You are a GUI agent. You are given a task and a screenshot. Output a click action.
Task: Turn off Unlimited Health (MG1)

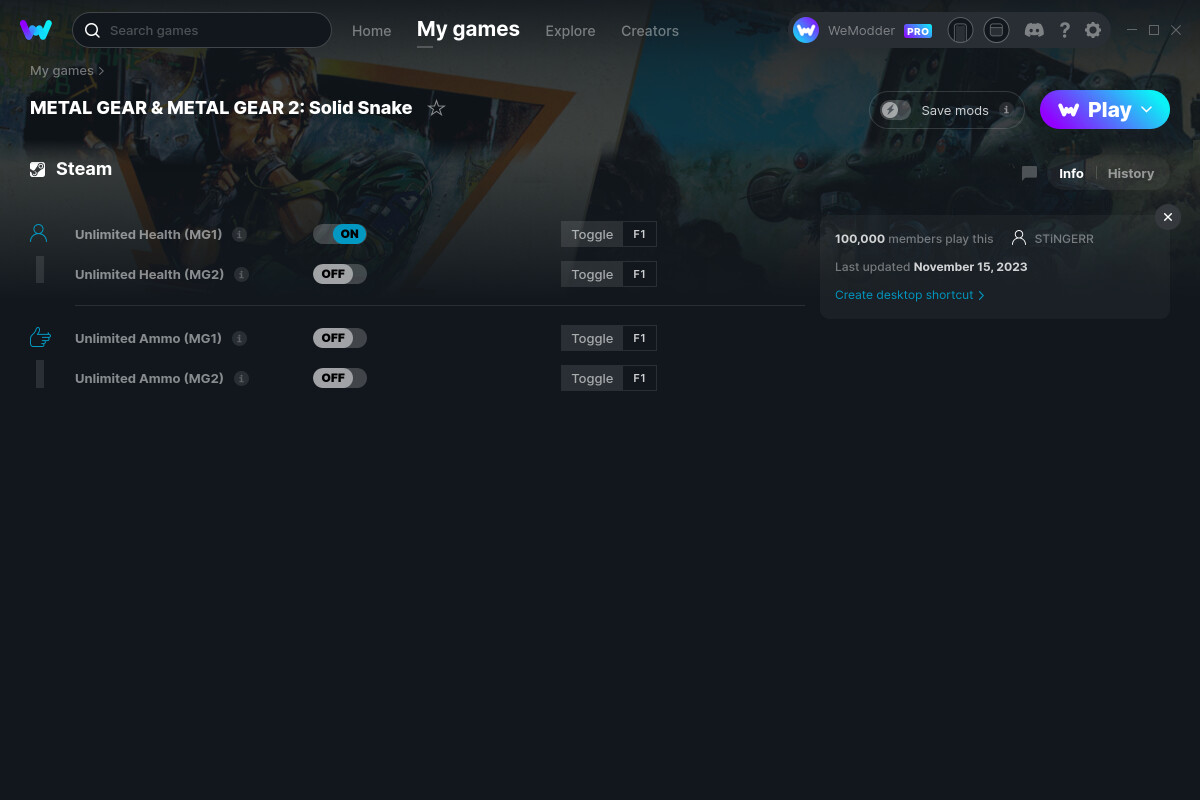[340, 234]
